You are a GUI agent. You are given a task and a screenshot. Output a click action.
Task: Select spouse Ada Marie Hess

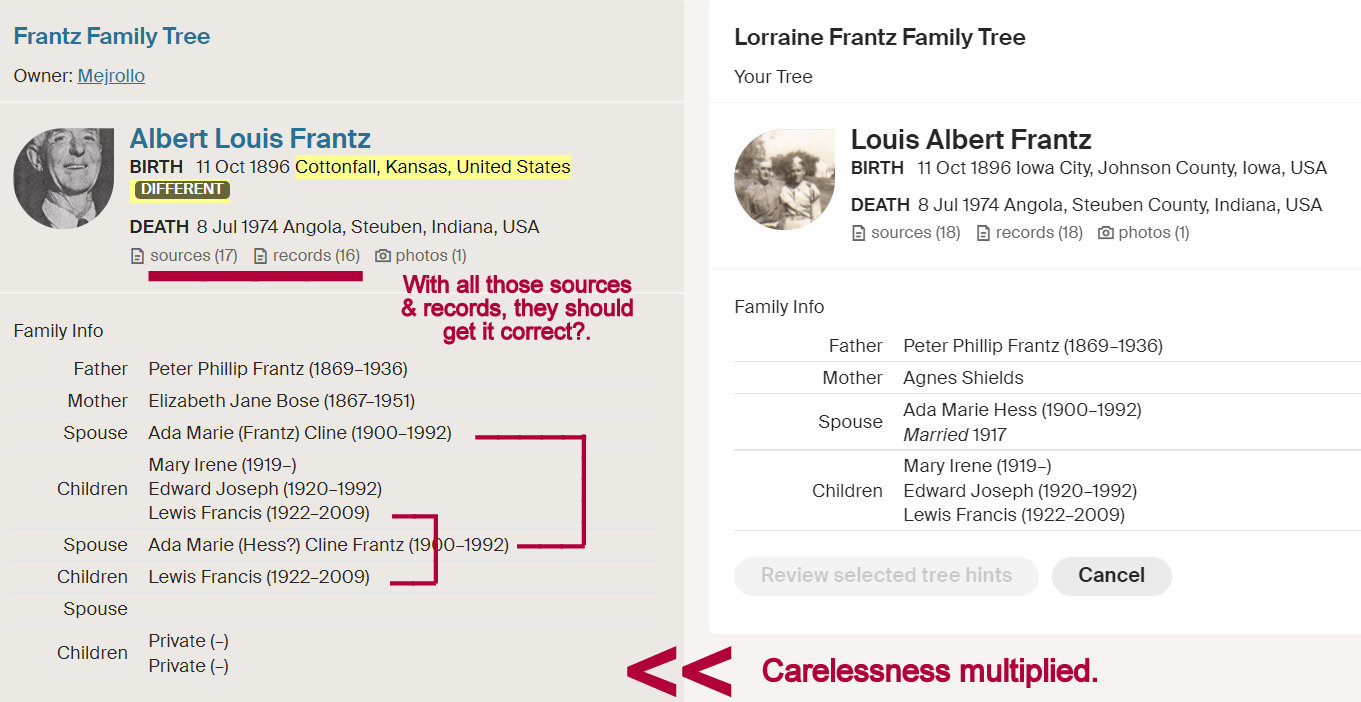[x=1022, y=410]
